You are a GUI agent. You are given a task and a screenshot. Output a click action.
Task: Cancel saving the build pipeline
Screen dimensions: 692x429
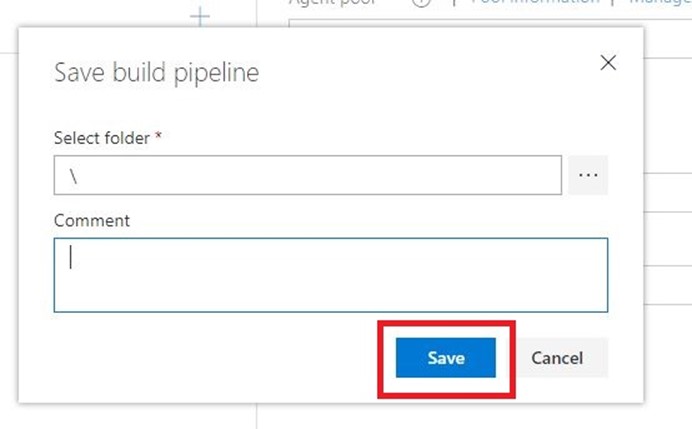(557, 358)
